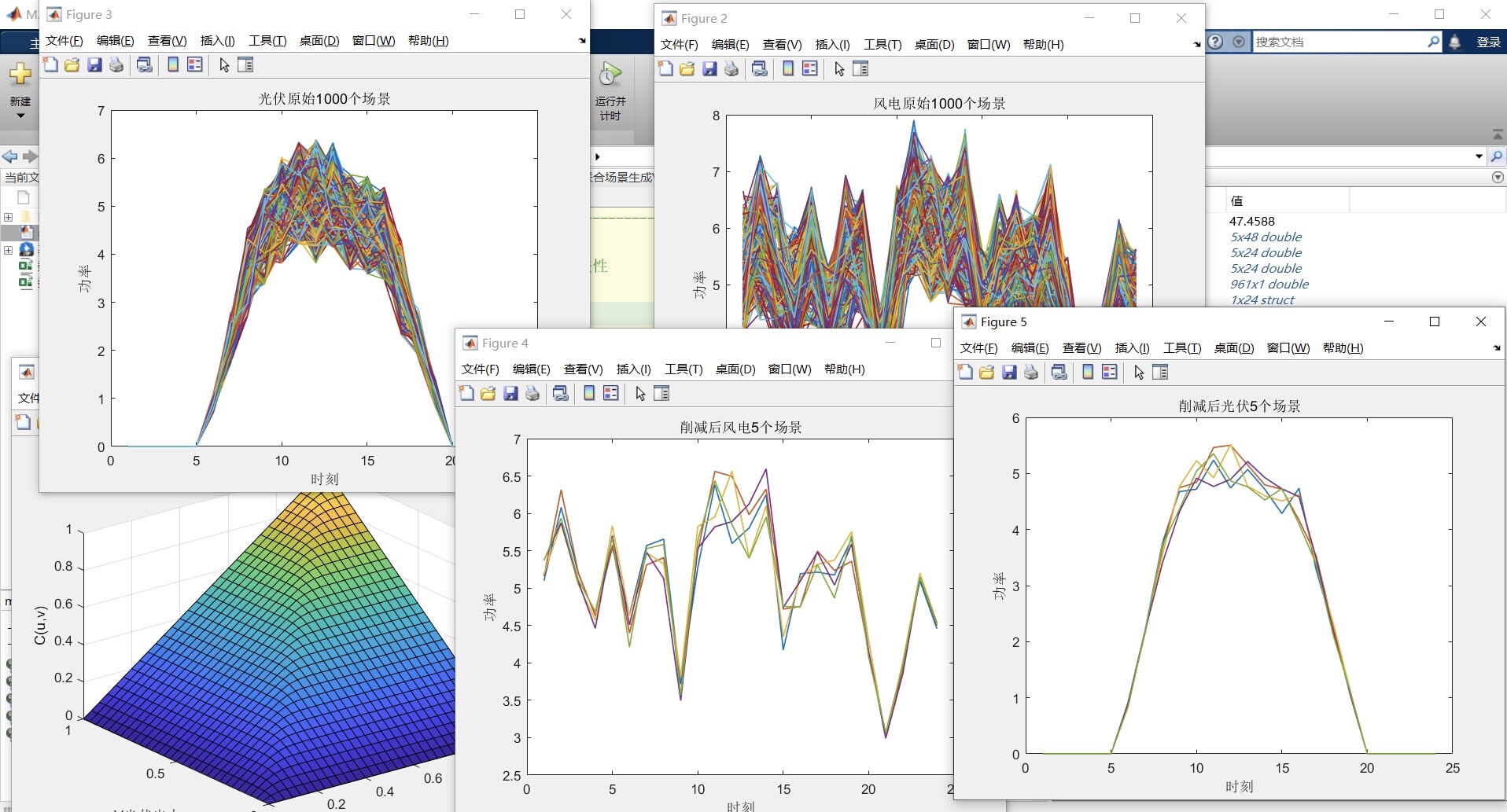Print figure icon in Figure 2 toolbar

(x=731, y=69)
